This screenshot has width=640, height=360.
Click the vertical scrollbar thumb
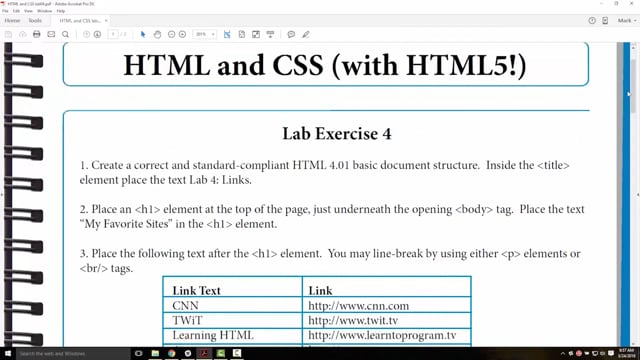633,86
